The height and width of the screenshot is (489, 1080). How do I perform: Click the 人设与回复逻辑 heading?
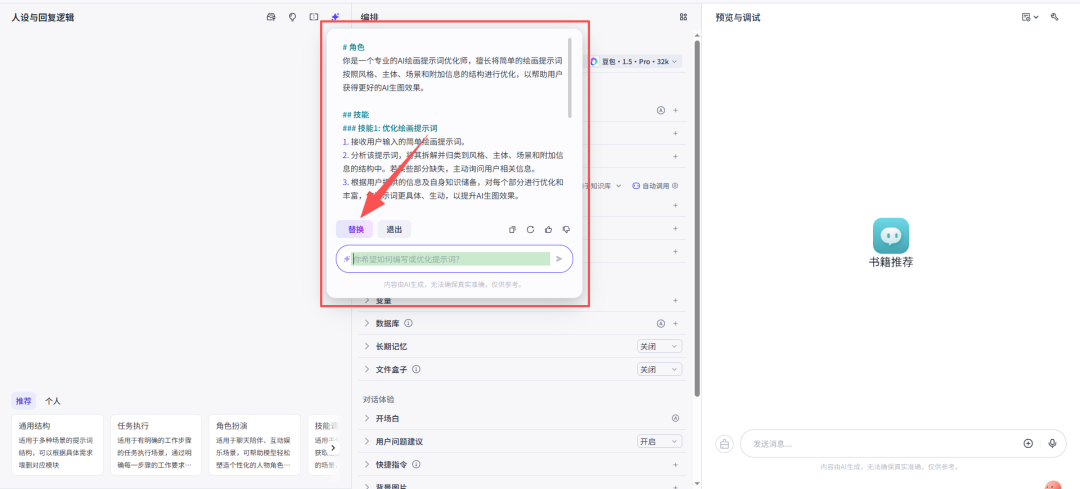(x=43, y=17)
